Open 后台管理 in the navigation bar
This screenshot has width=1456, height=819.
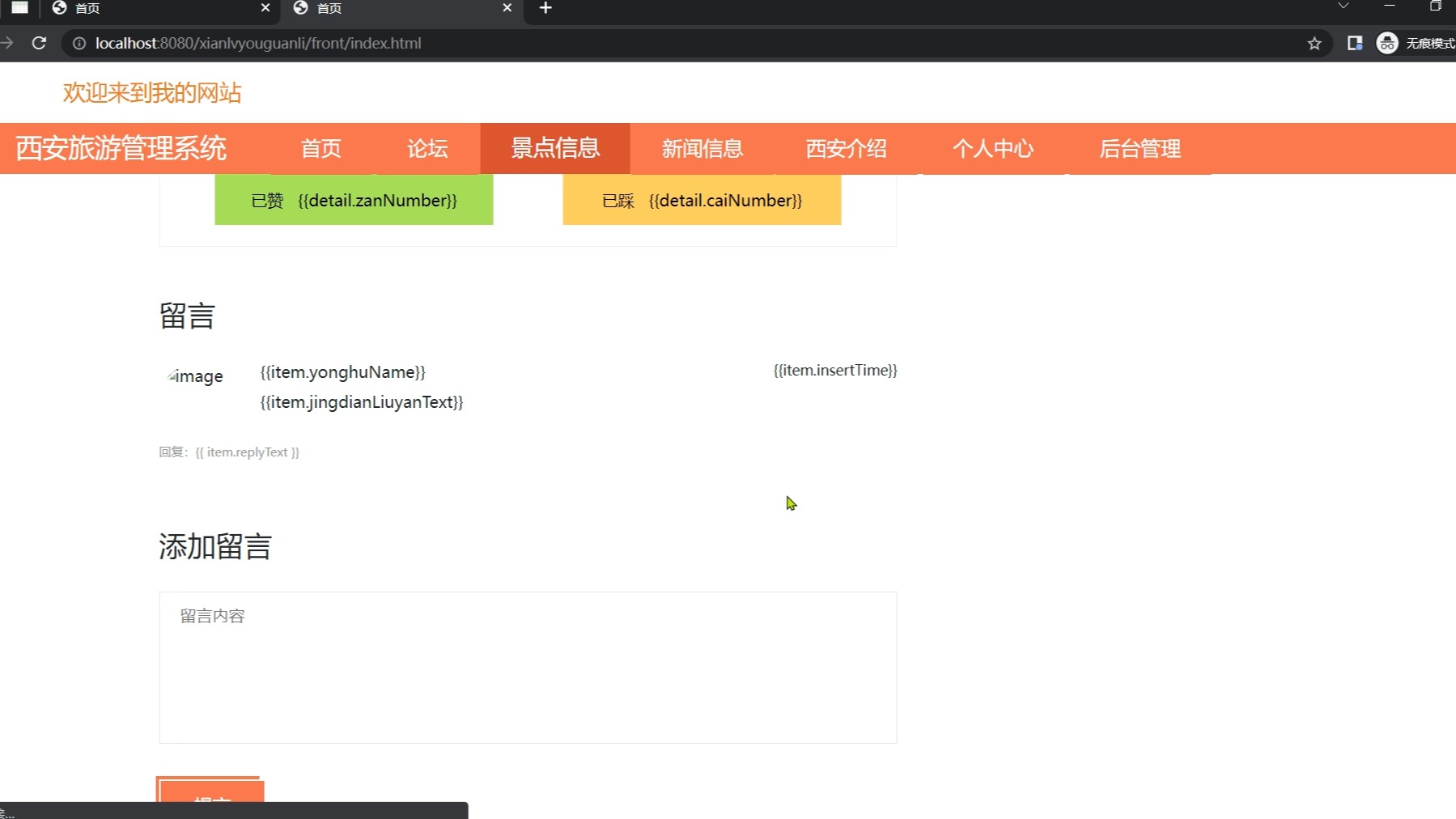point(1140,149)
